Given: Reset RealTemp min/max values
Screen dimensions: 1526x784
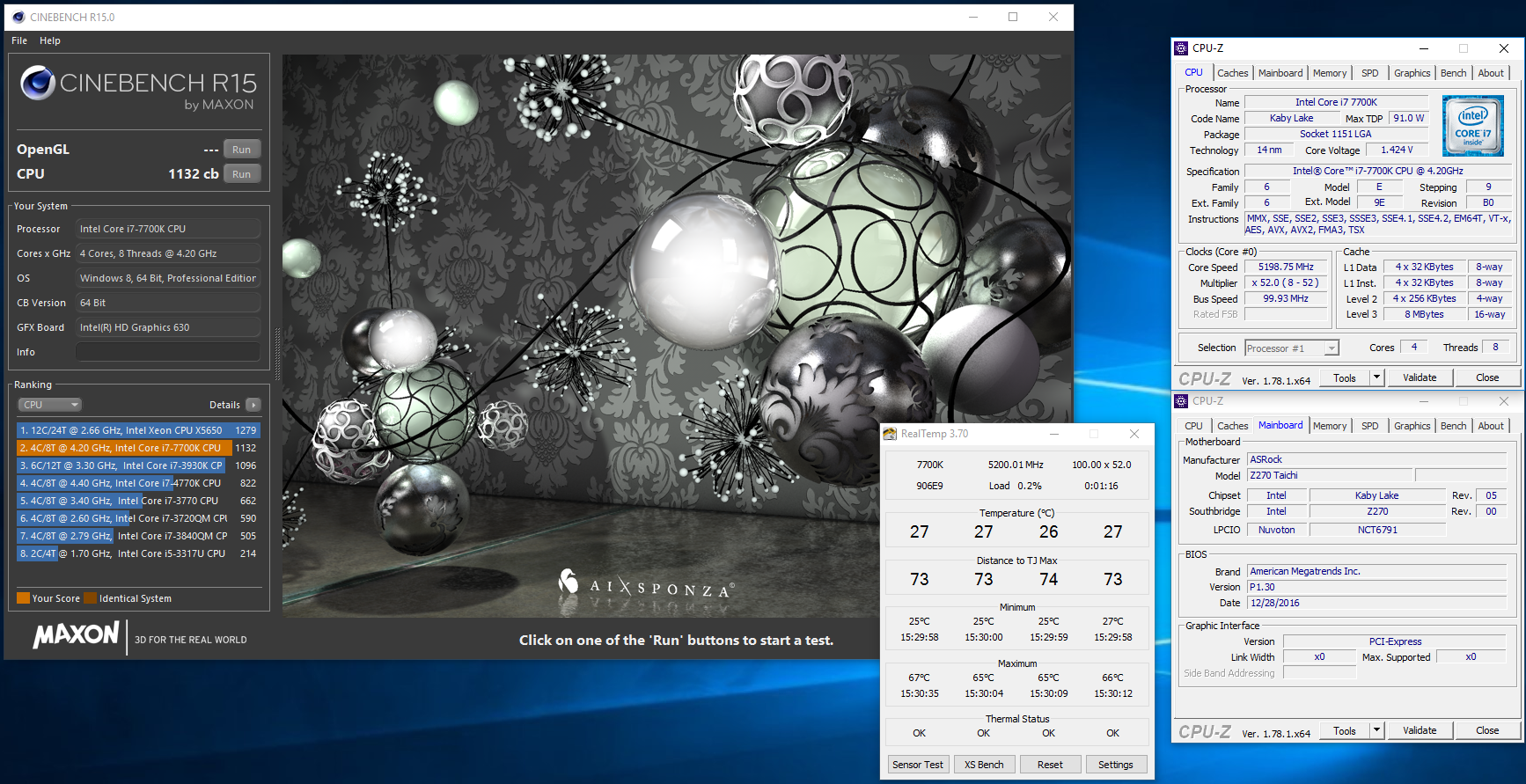Looking at the screenshot, I should [1050, 765].
